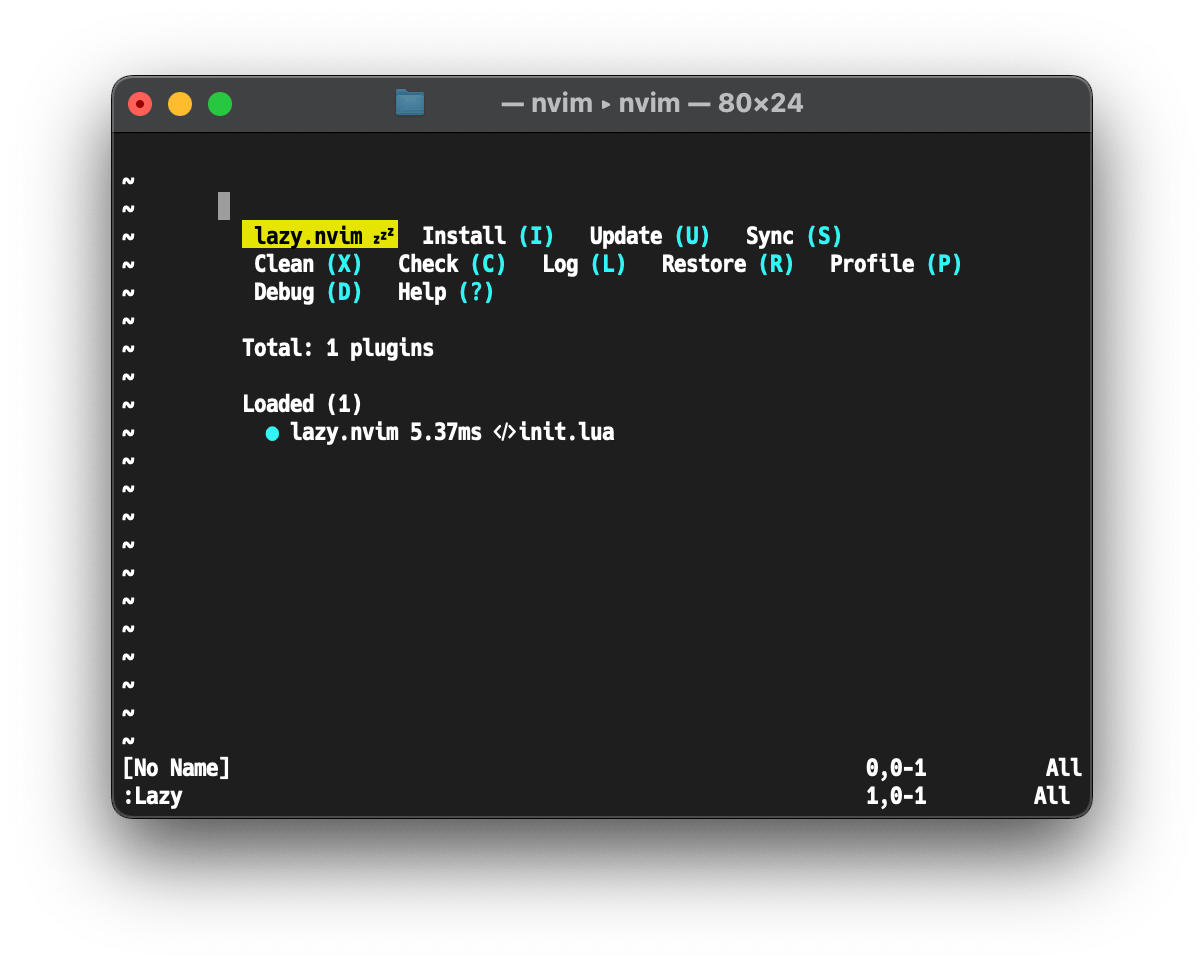1204x966 pixels.
Task: Click the Total: 1 plugins text
Action: 338,348
